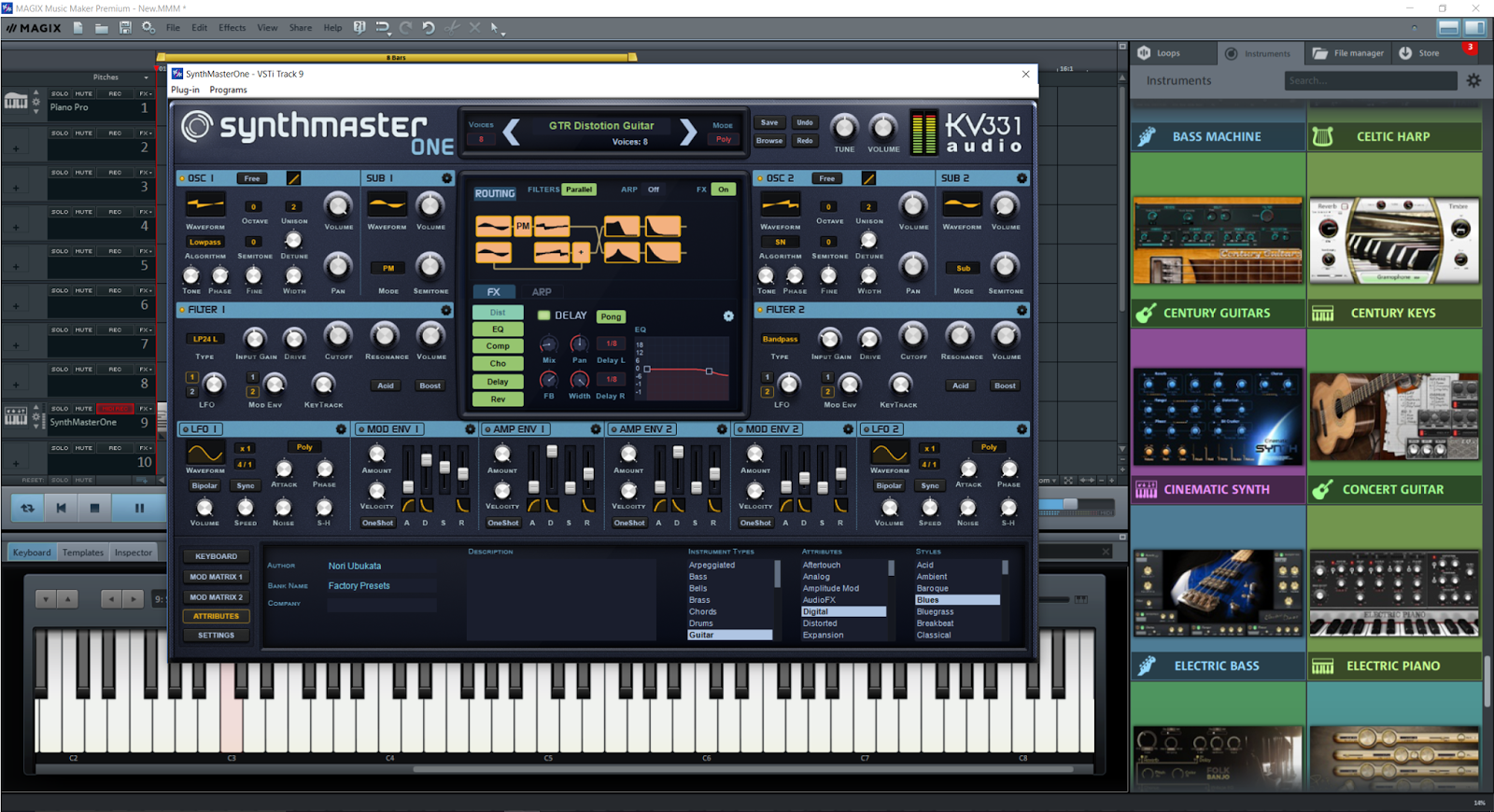Open the Programs menu in SynthMasterOne
This screenshot has width=1494, height=812.
[x=229, y=90]
